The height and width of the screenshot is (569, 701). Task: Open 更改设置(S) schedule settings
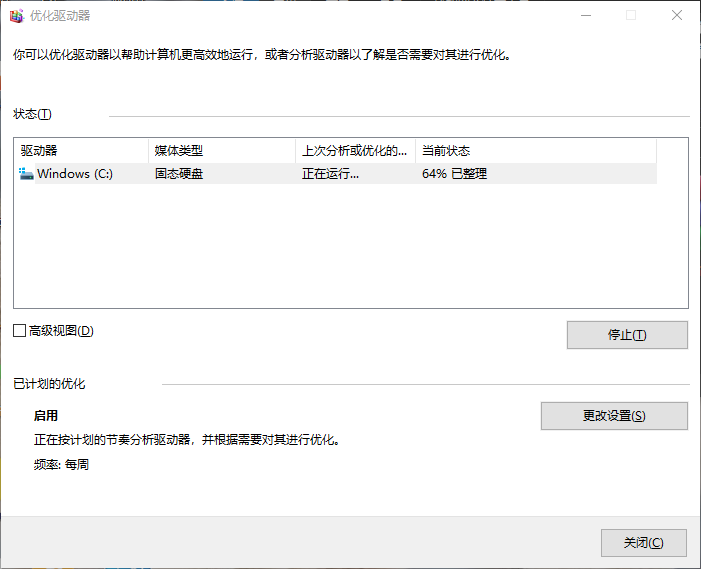(x=614, y=416)
